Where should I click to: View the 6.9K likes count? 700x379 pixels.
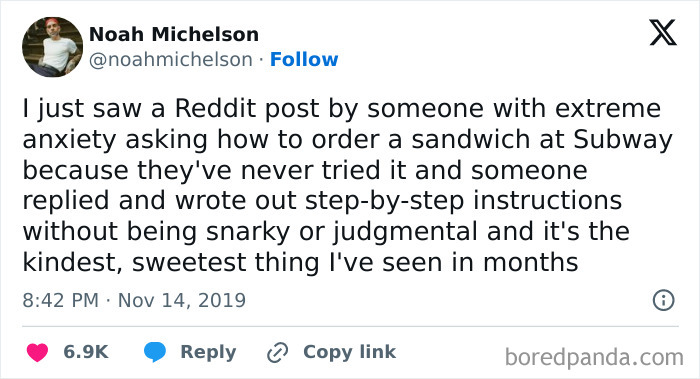[x=86, y=352]
